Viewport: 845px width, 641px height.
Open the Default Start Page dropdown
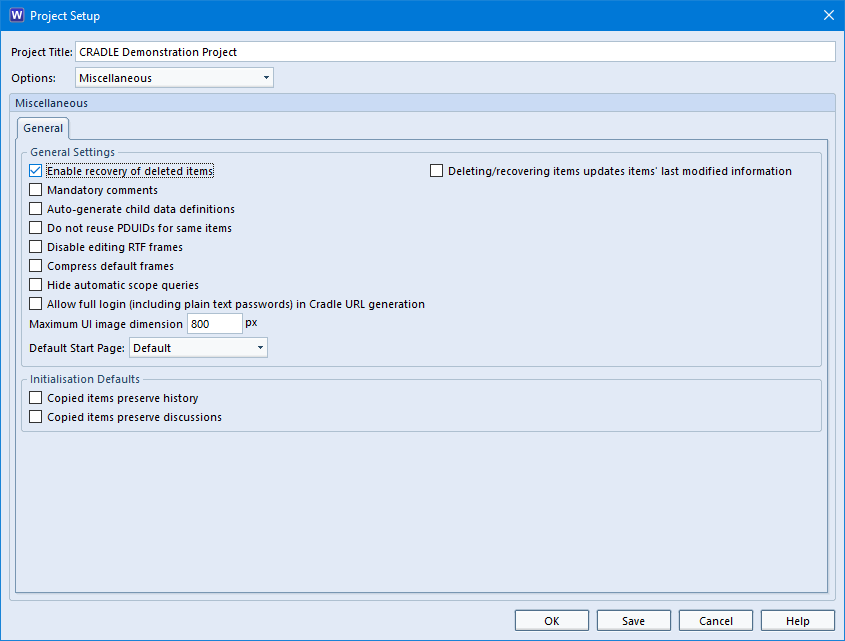[198, 348]
